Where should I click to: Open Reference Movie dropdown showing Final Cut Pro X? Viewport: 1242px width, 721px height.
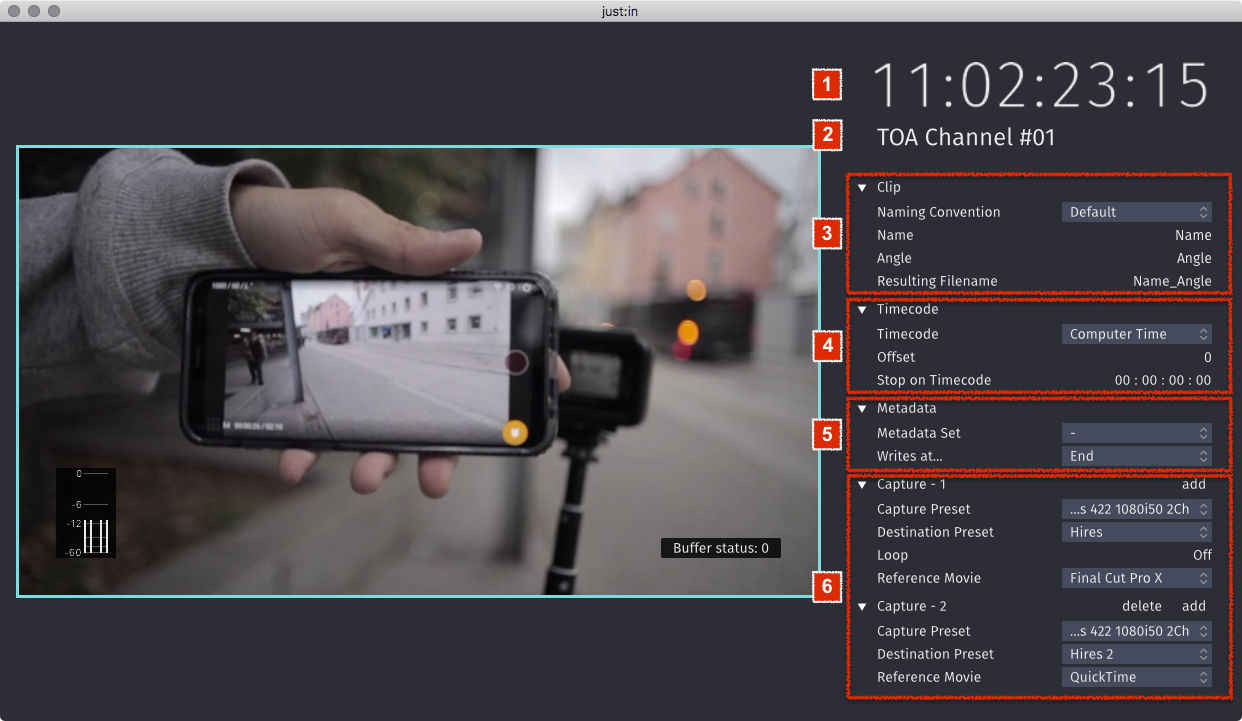coord(1136,578)
